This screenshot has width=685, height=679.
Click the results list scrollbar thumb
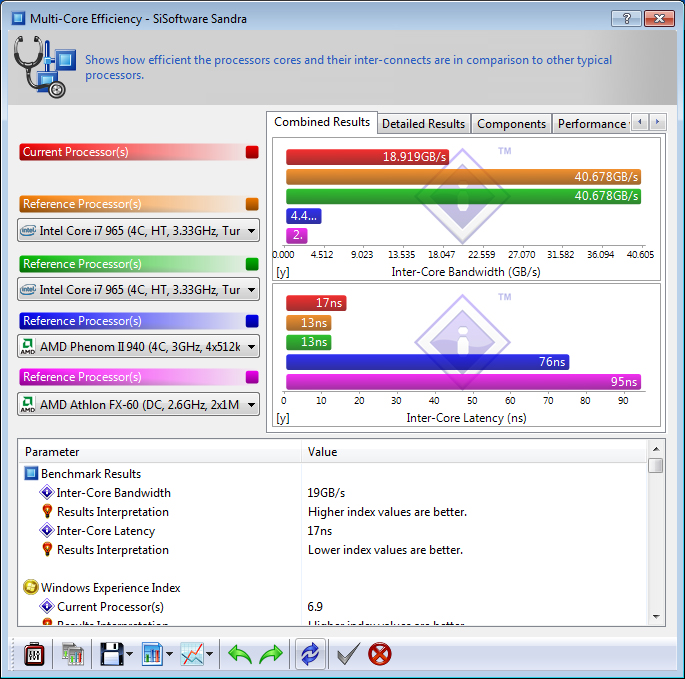pos(656,465)
